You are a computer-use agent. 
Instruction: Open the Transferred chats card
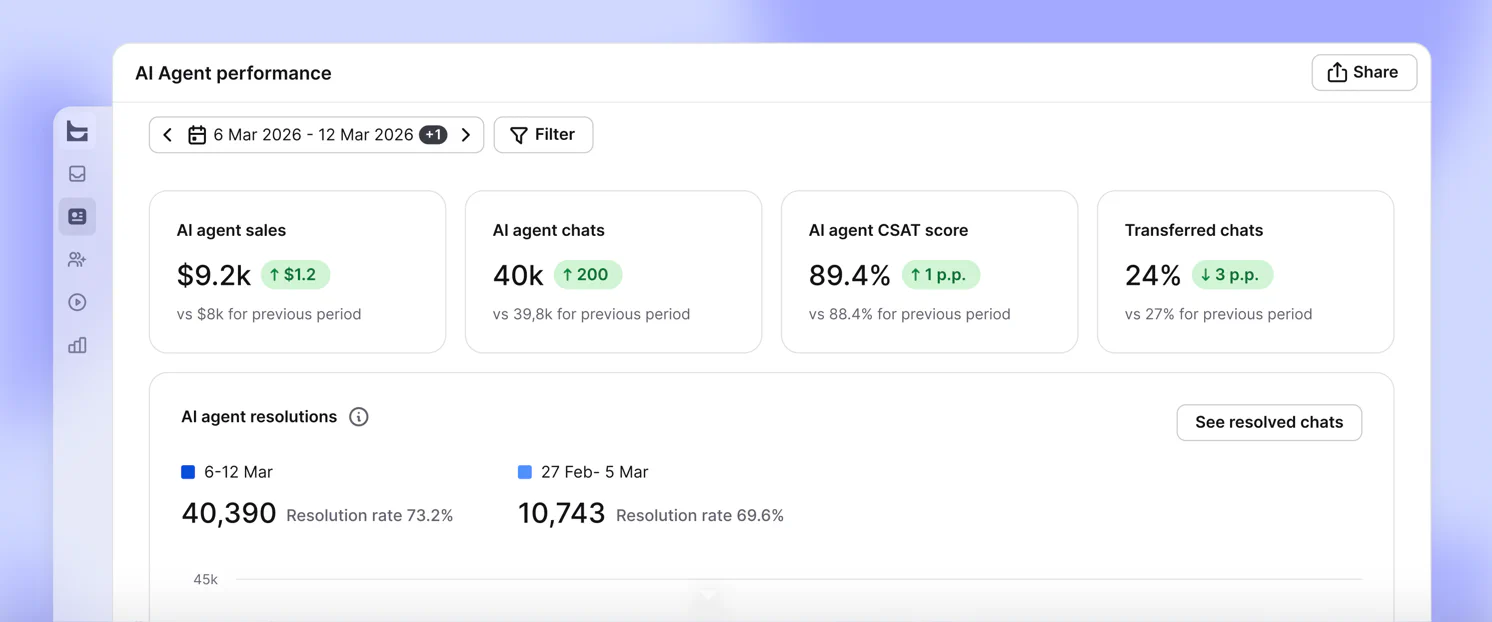point(1245,272)
